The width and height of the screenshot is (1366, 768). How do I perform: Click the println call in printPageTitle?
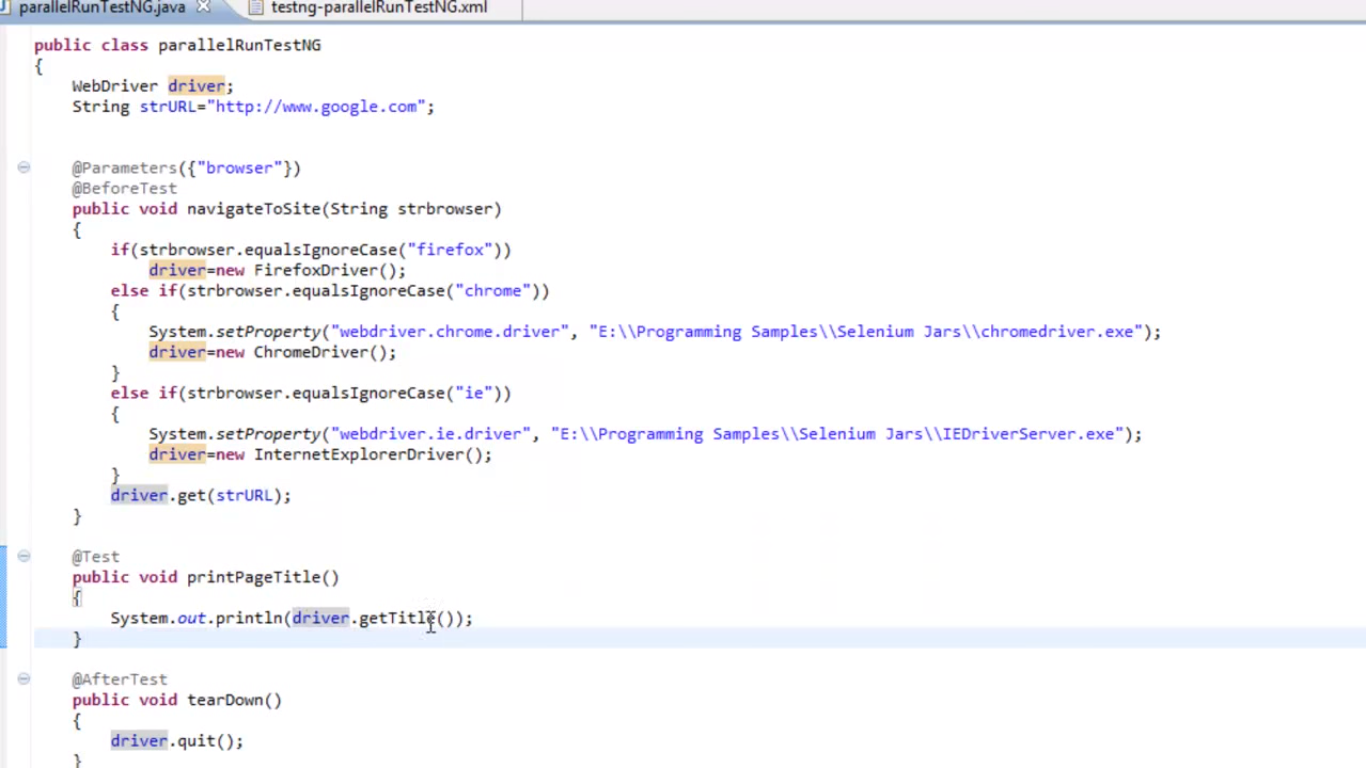[249, 618]
